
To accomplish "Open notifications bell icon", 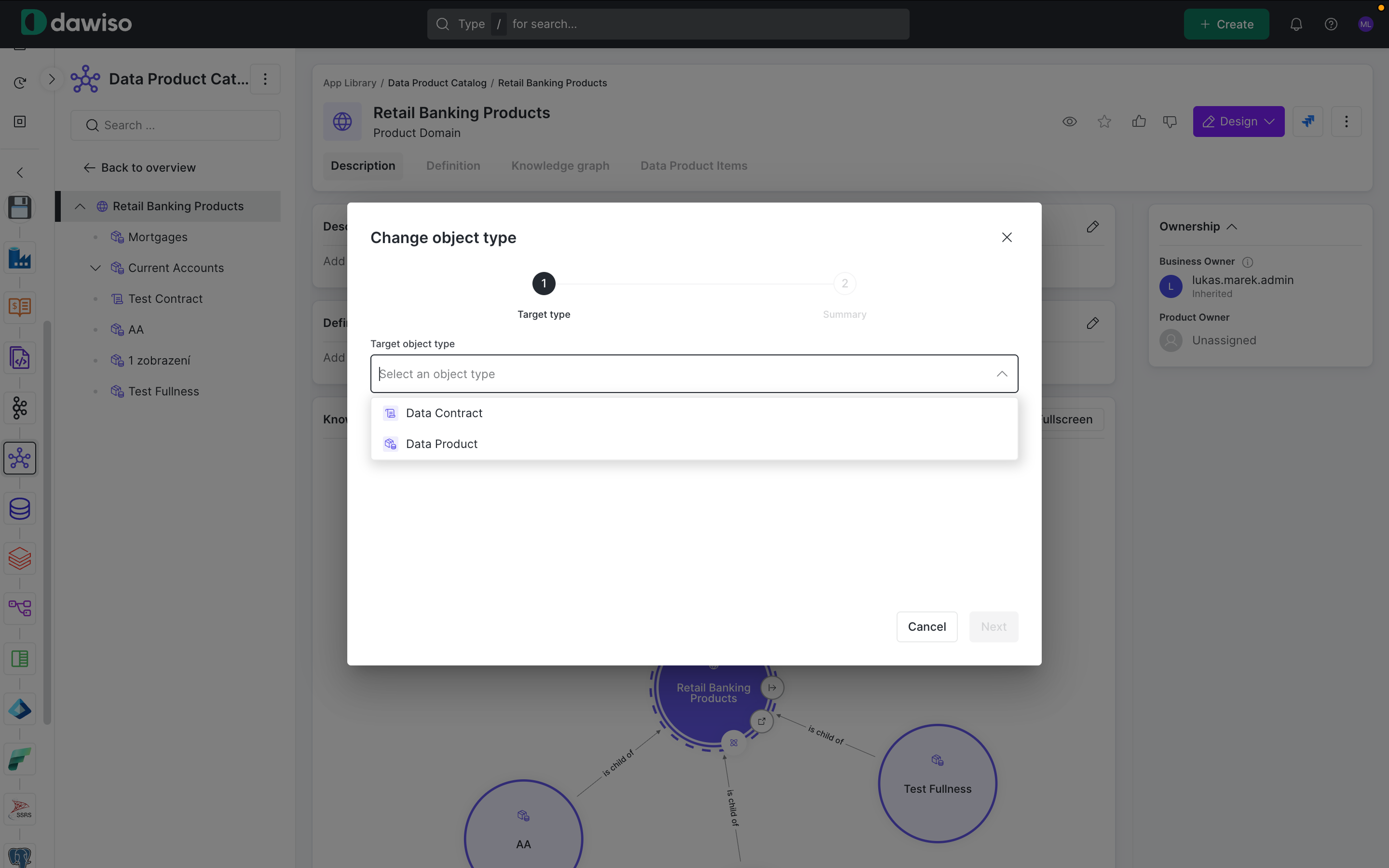I will click(1296, 24).
